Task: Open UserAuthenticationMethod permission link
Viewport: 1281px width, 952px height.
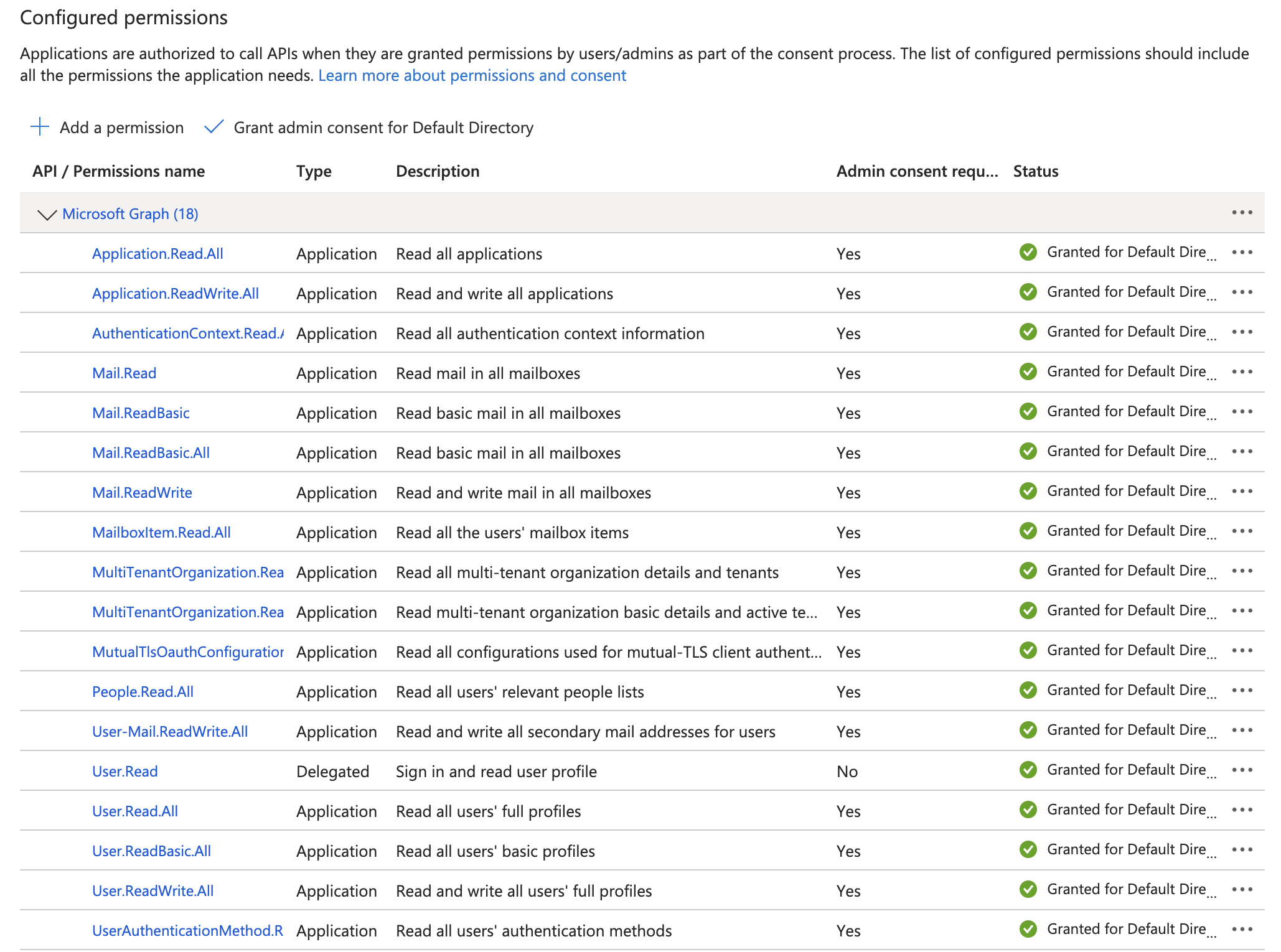Action: point(187,931)
